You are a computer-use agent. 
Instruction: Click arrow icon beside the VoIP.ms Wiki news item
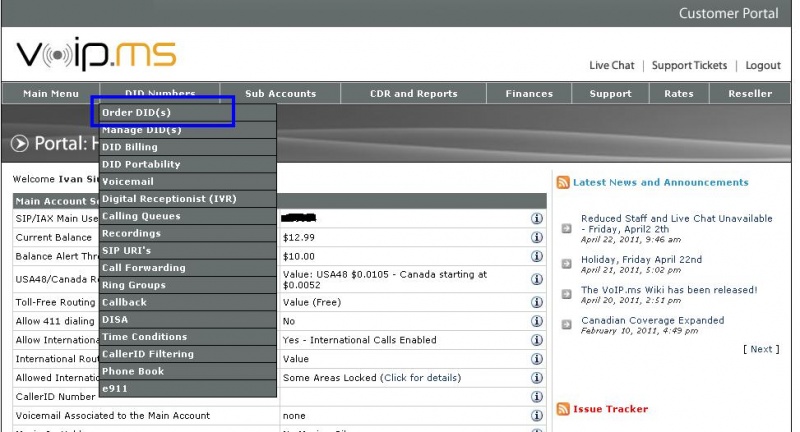tap(566, 294)
